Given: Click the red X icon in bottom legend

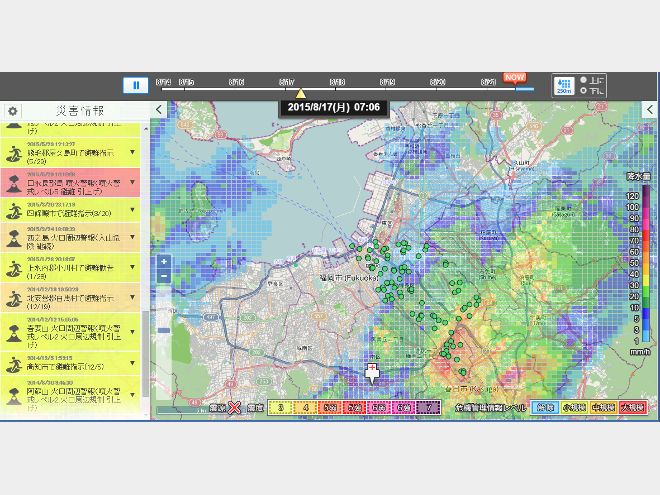Looking at the screenshot, I should [x=234, y=407].
